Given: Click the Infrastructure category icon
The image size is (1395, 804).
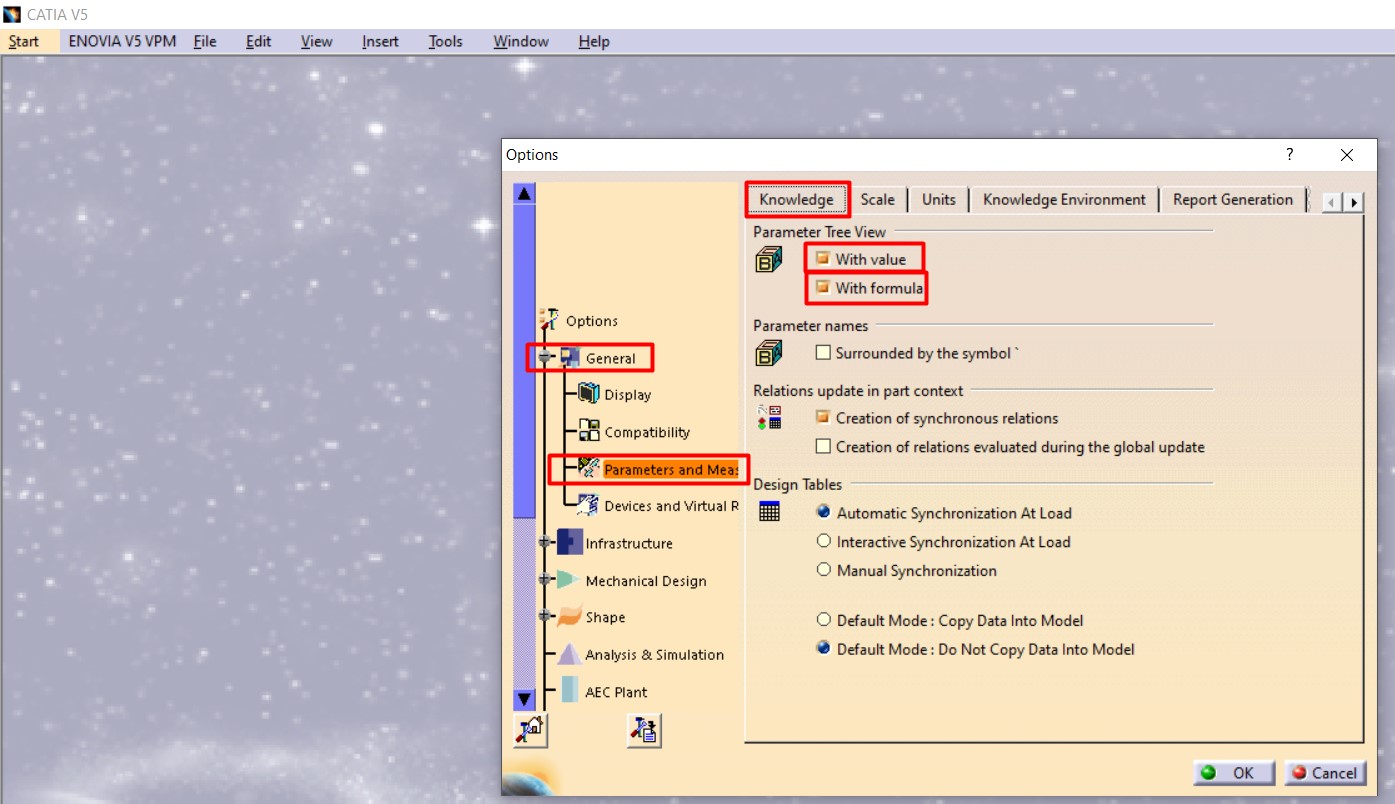Looking at the screenshot, I should click(569, 542).
